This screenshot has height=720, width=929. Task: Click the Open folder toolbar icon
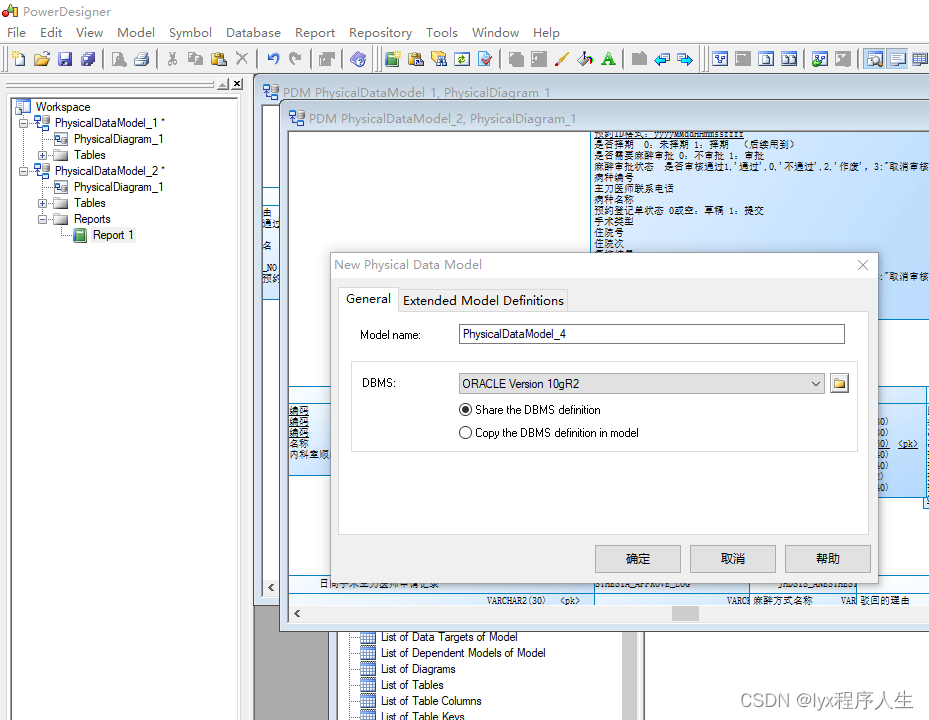click(42, 59)
